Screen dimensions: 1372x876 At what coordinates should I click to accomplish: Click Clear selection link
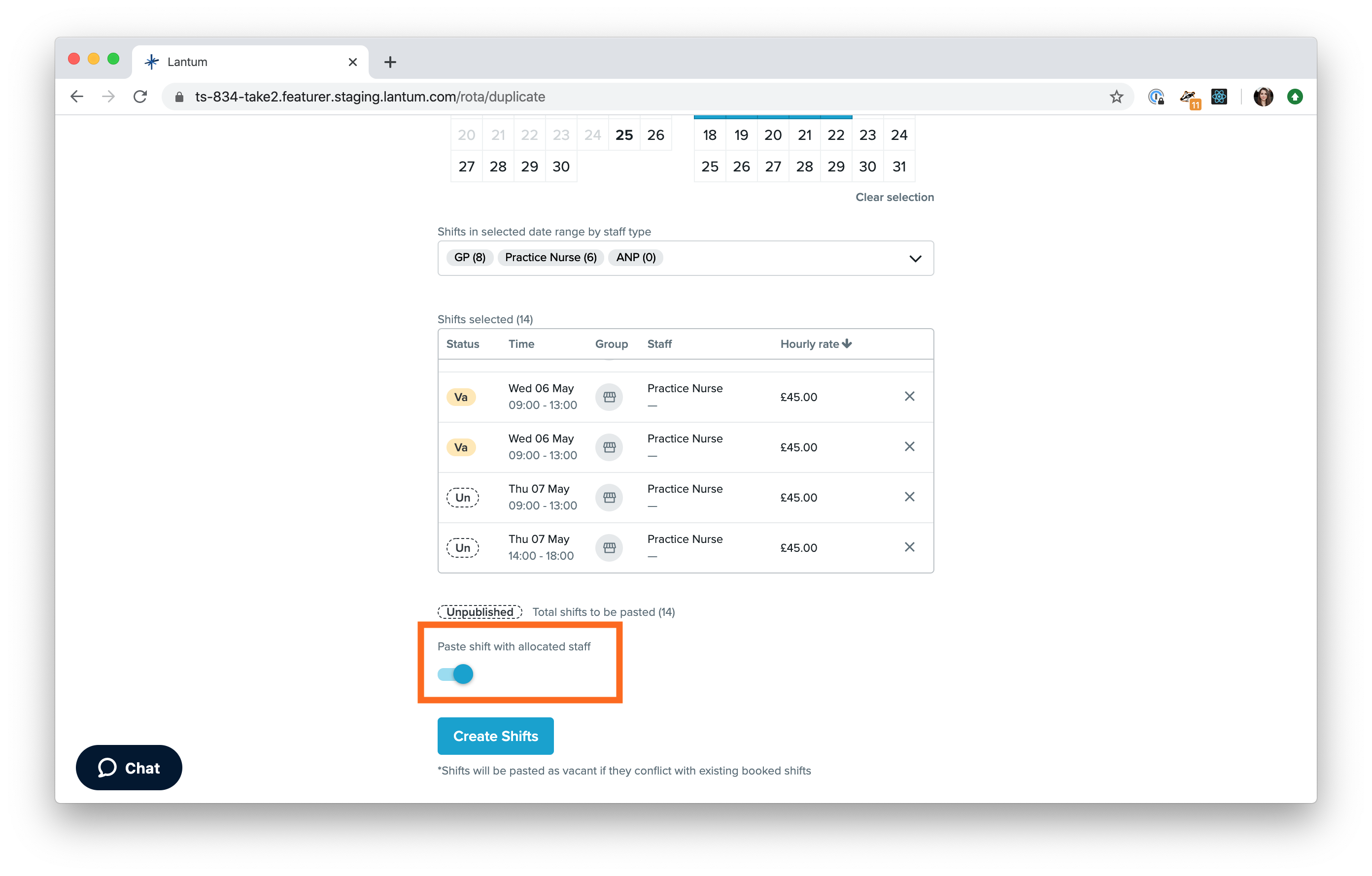(894, 197)
